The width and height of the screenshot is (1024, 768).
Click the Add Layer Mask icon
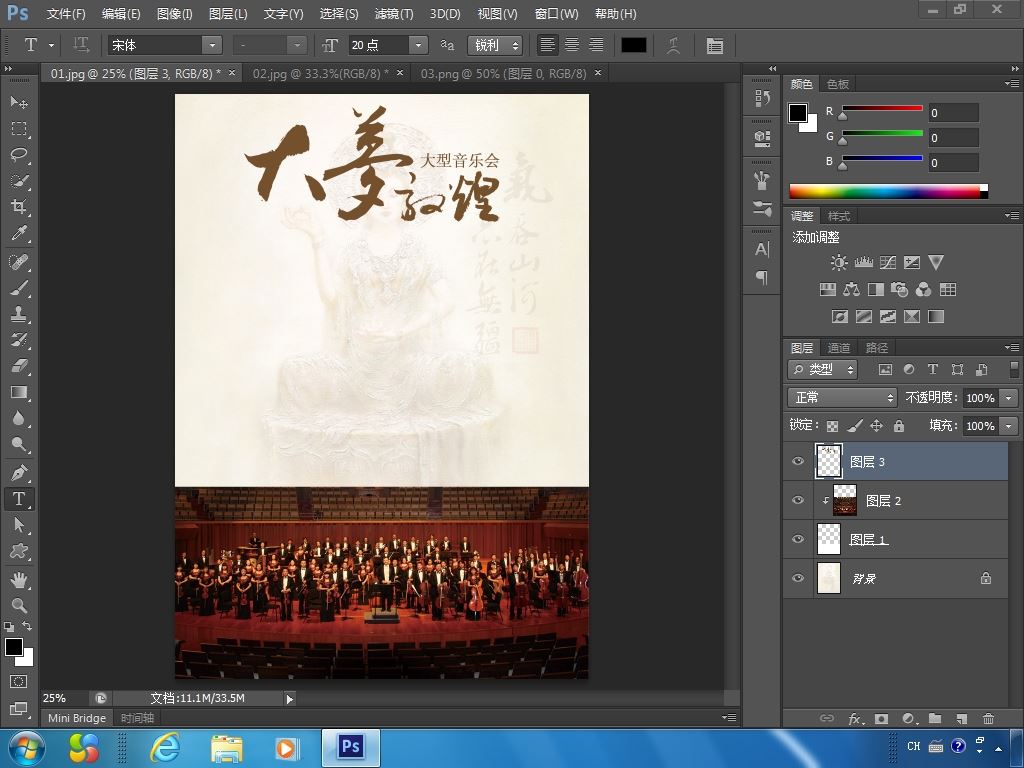[x=881, y=718]
